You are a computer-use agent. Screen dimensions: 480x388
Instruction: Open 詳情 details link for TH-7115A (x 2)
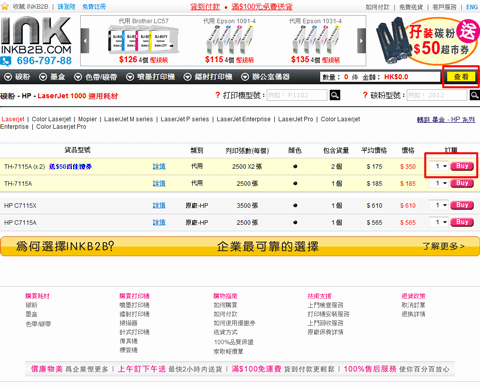tap(159, 166)
